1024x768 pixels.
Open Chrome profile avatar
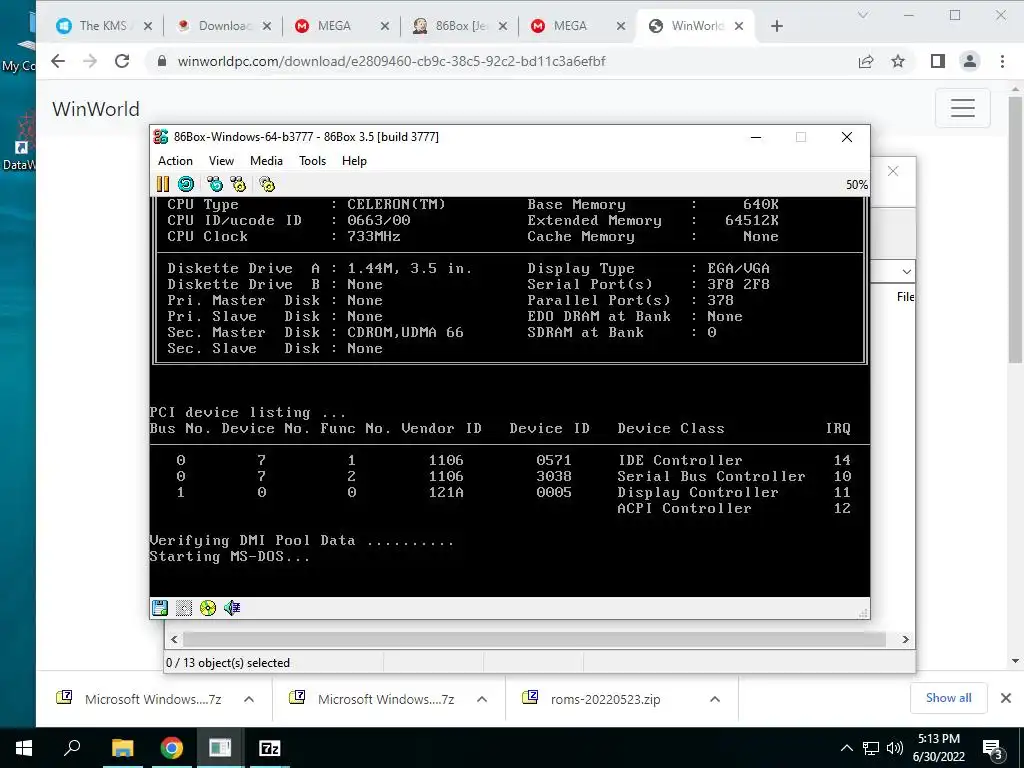970,61
